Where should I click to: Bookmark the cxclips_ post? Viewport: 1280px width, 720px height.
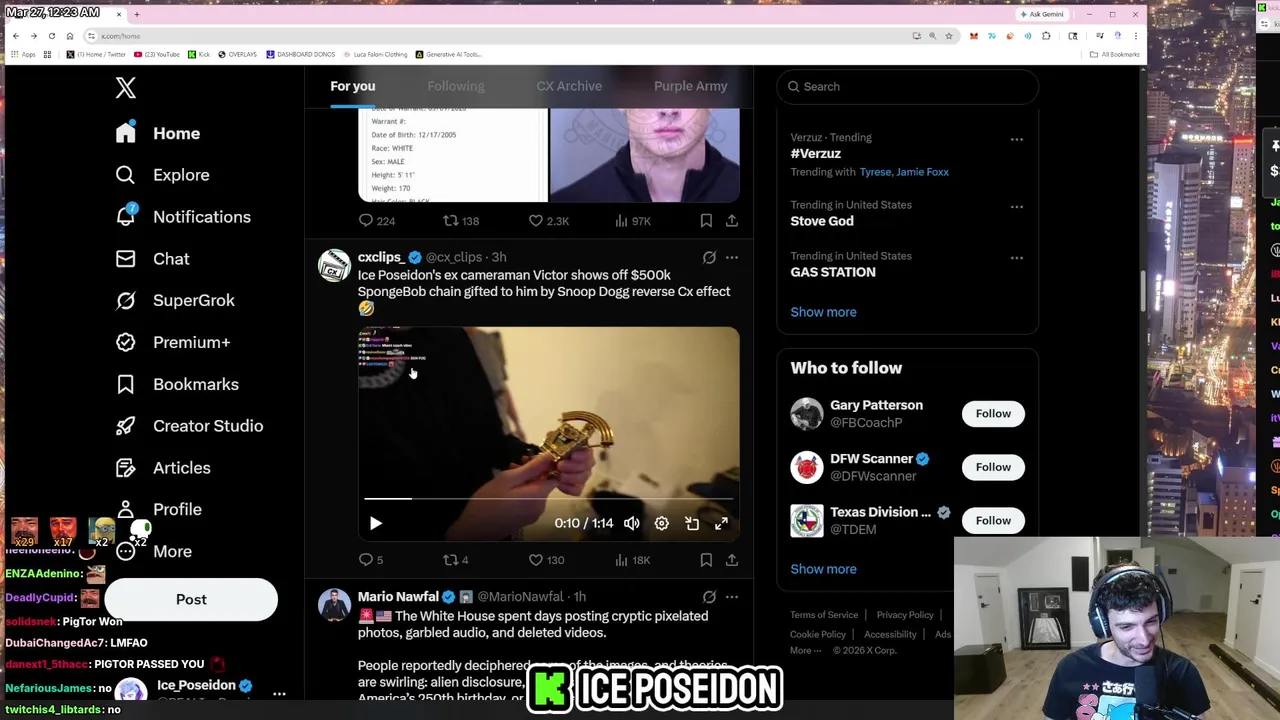[706, 560]
